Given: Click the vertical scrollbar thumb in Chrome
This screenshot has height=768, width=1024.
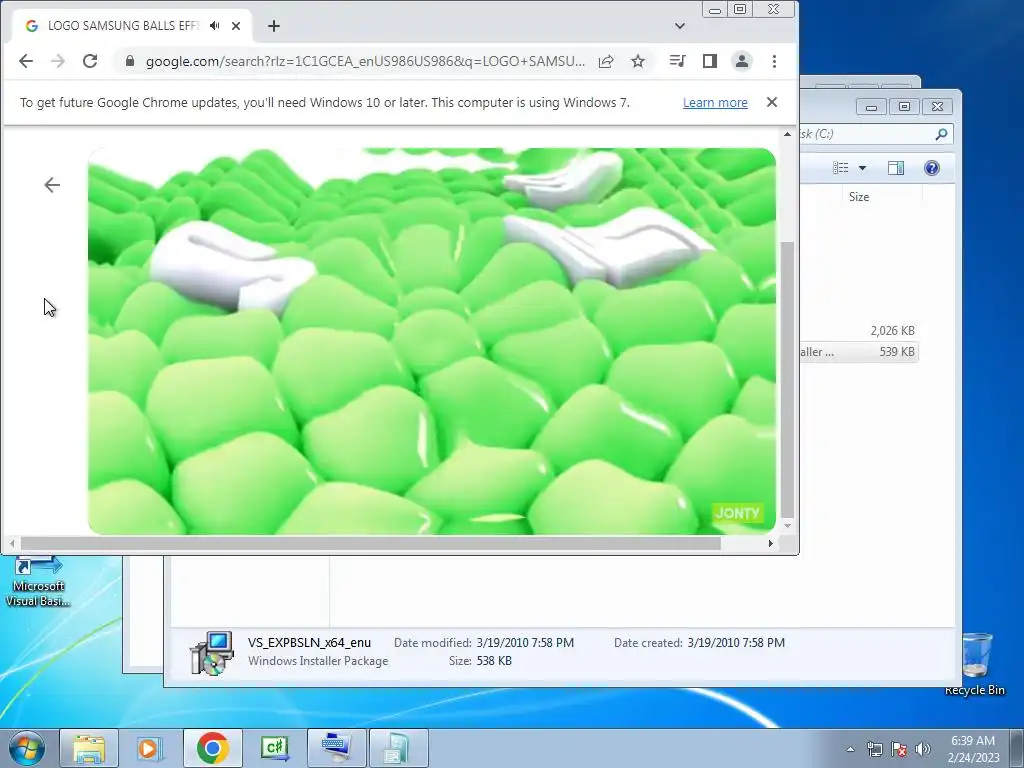Looking at the screenshot, I should [788, 379].
